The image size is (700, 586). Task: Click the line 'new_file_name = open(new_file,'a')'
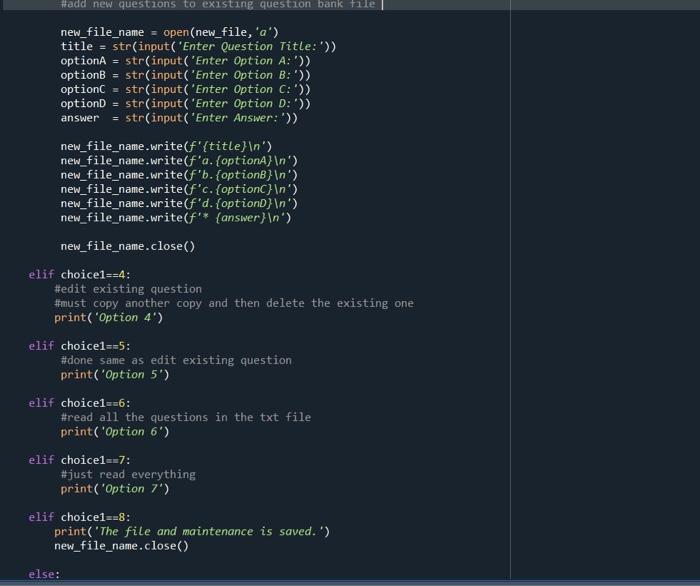[x=169, y=32]
